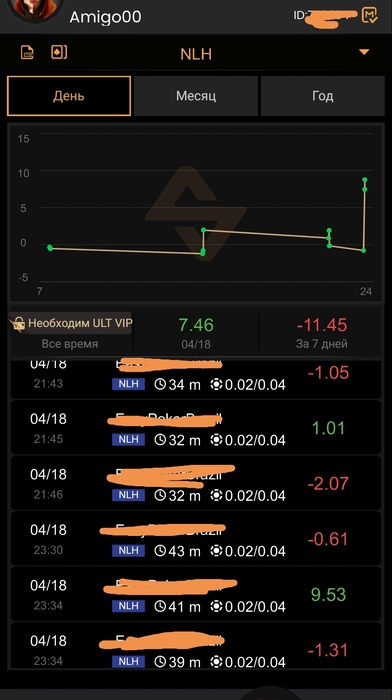Expand the NLH game type dropdown arrow
Screen dimensions: 392x700
pos(364,52)
